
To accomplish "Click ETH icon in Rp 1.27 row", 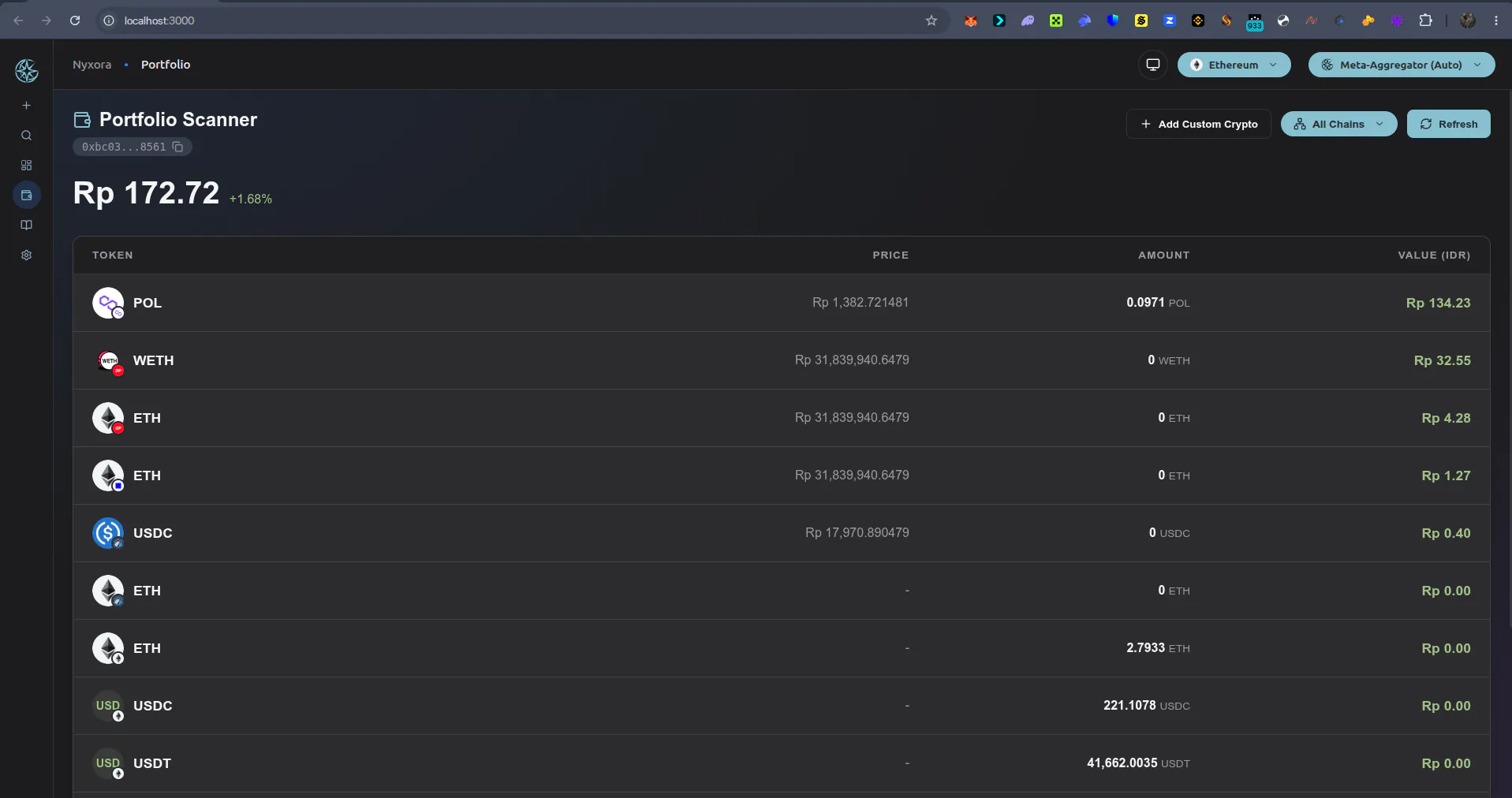I will [x=108, y=475].
